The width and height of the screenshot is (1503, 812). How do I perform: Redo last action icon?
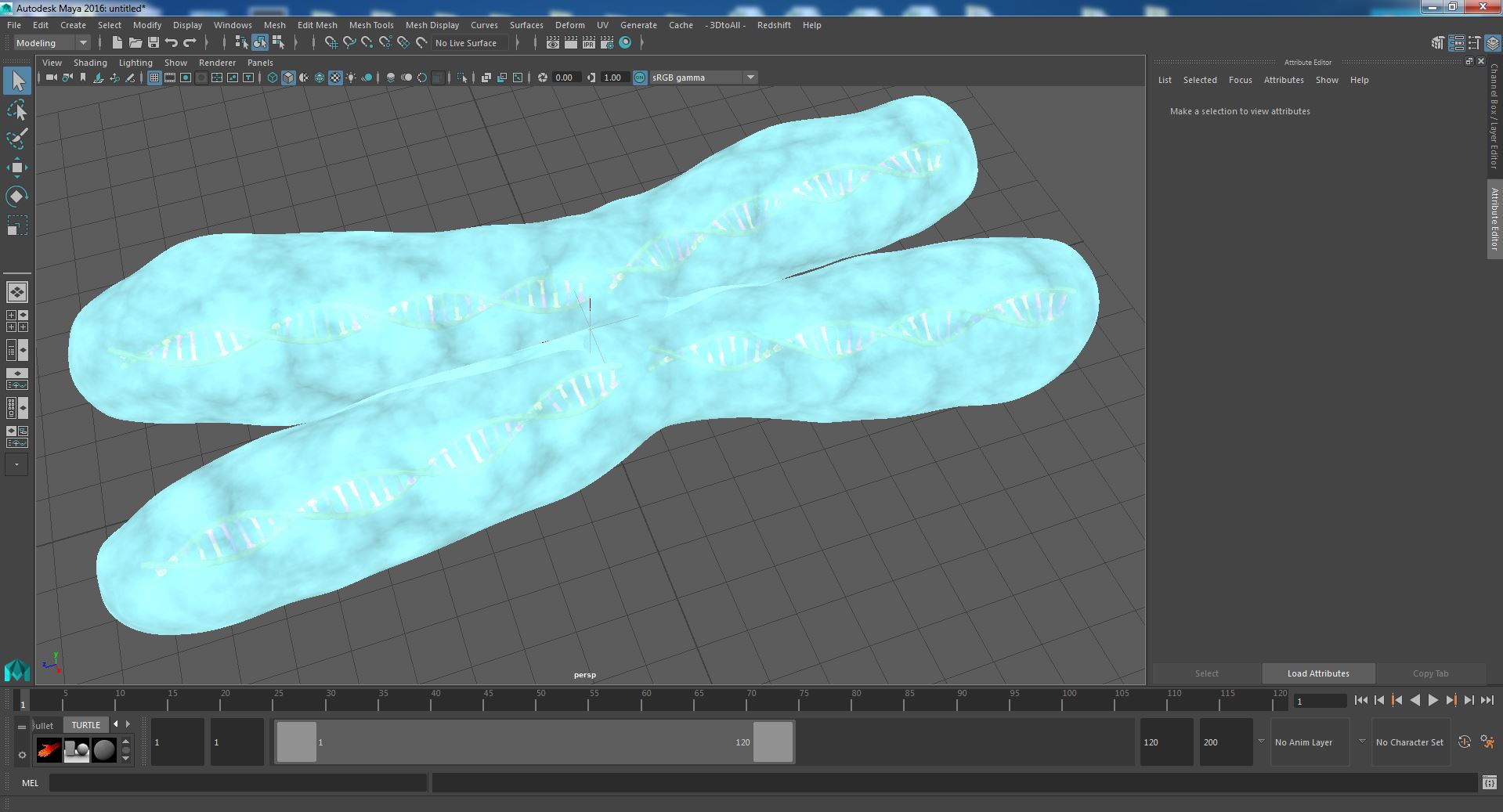tap(189, 43)
